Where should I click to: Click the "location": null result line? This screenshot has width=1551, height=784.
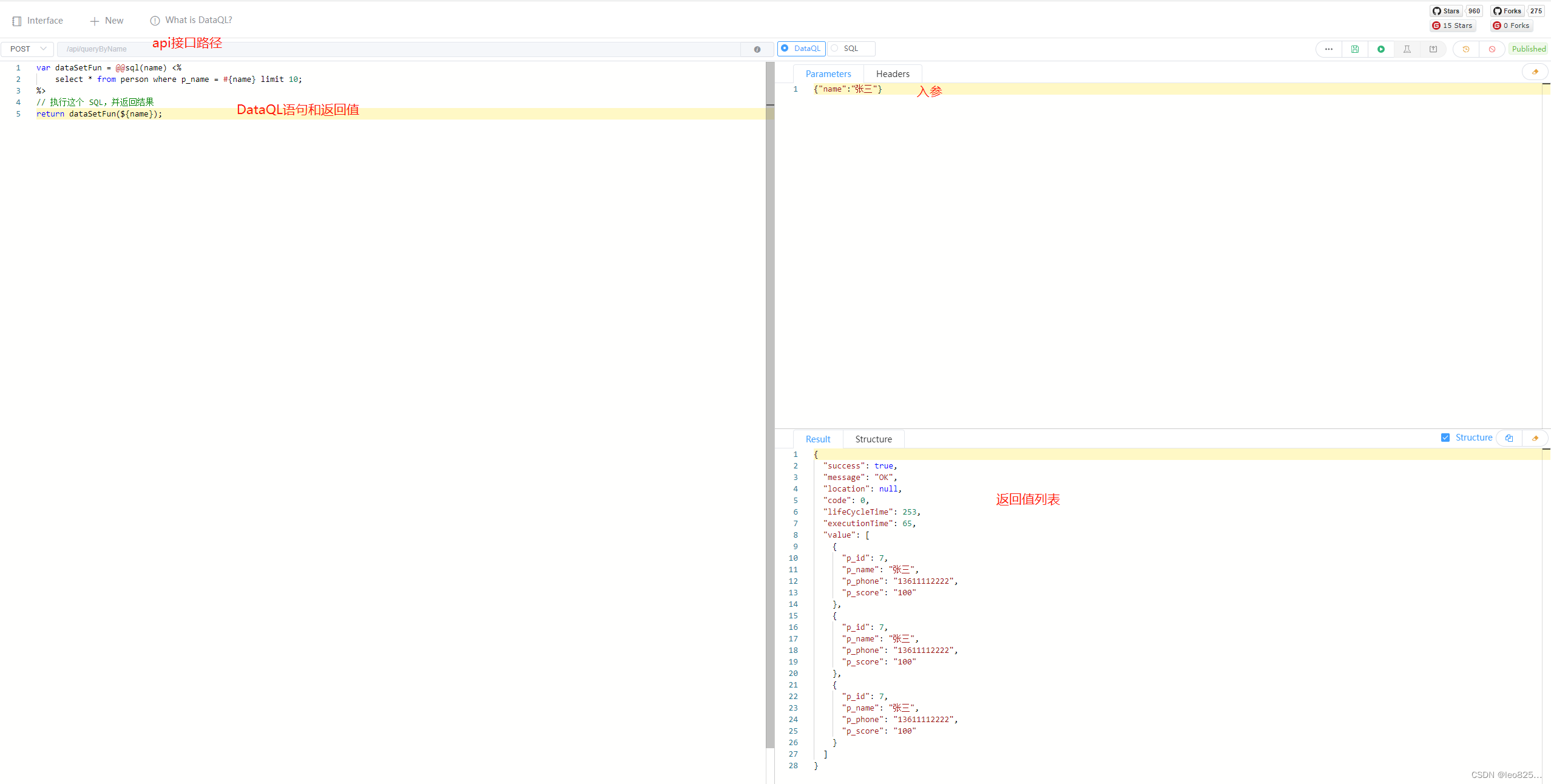862,489
